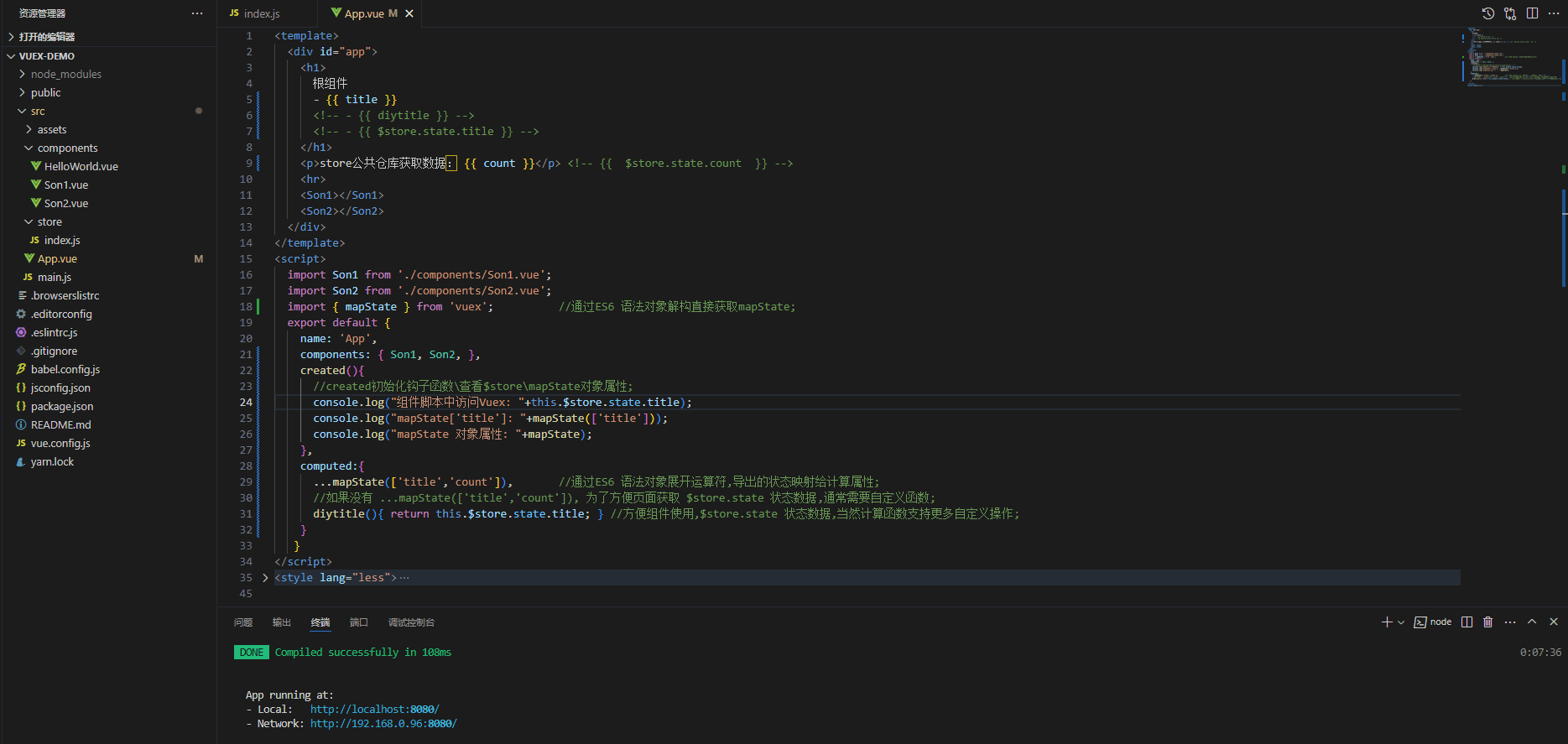Click the open changes compare icon

tap(1510, 13)
